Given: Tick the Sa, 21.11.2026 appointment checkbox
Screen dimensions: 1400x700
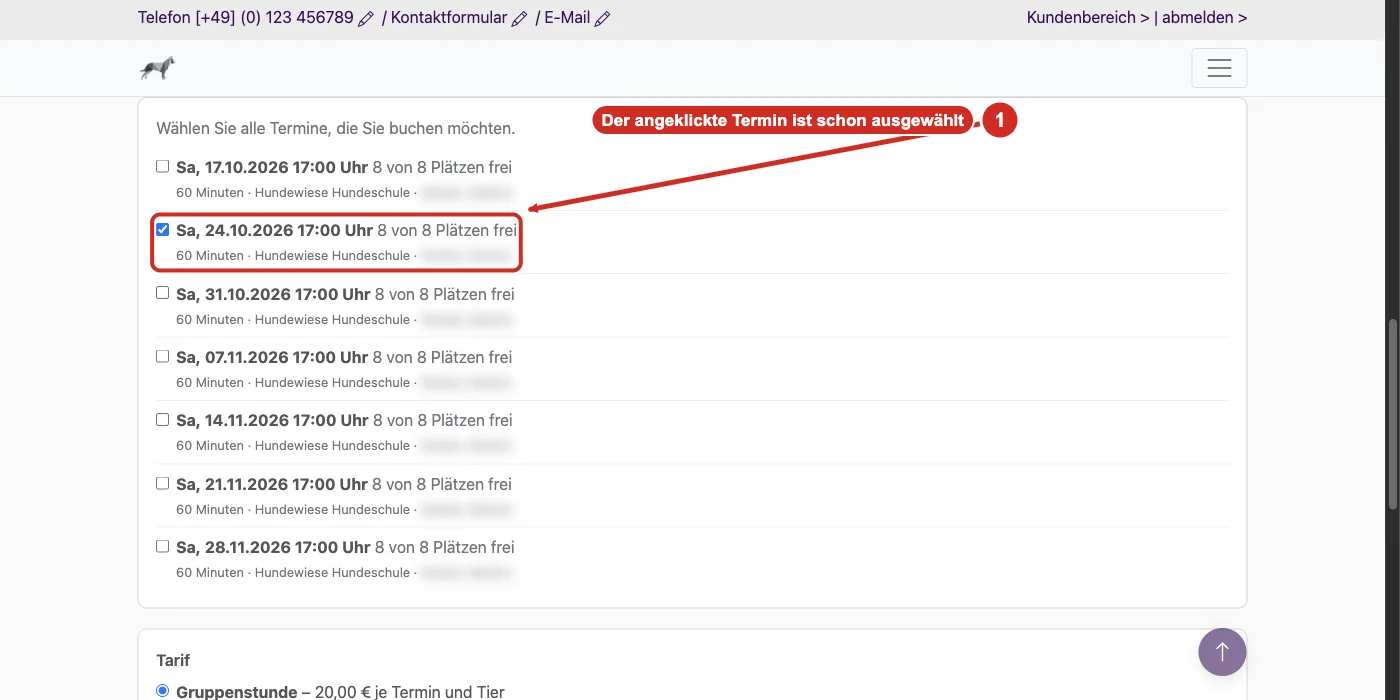Looking at the screenshot, I should click(163, 483).
